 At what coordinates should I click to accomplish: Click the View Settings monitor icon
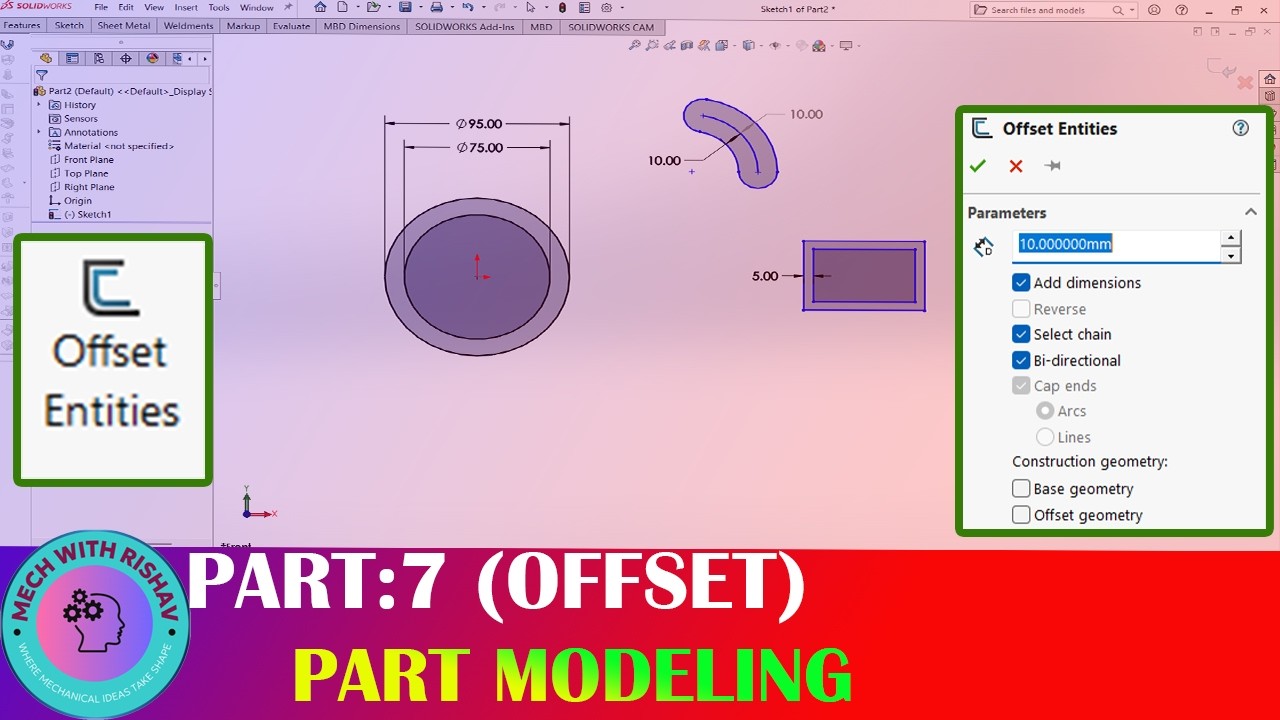point(846,45)
